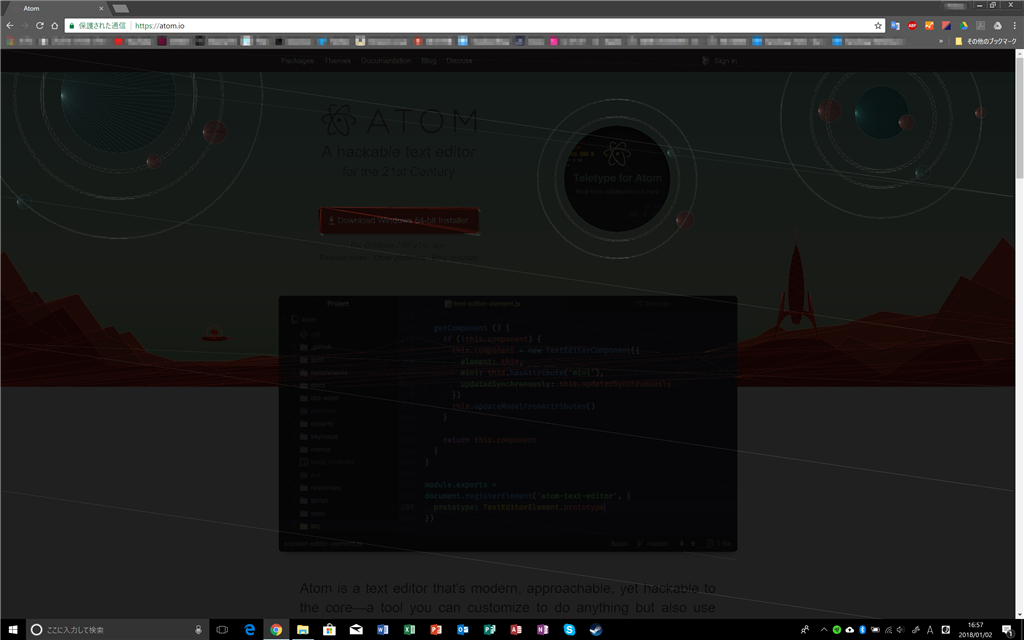
Task: Launch Steam from the taskbar
Action: (596, 630)
